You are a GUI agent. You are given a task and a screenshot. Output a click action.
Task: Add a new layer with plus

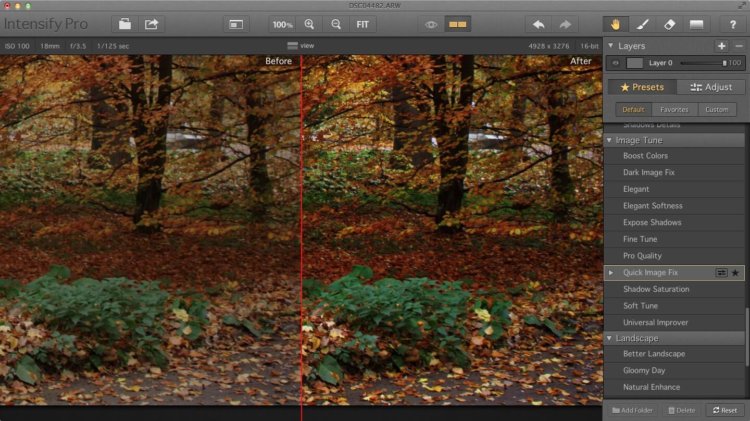[721, 46]
